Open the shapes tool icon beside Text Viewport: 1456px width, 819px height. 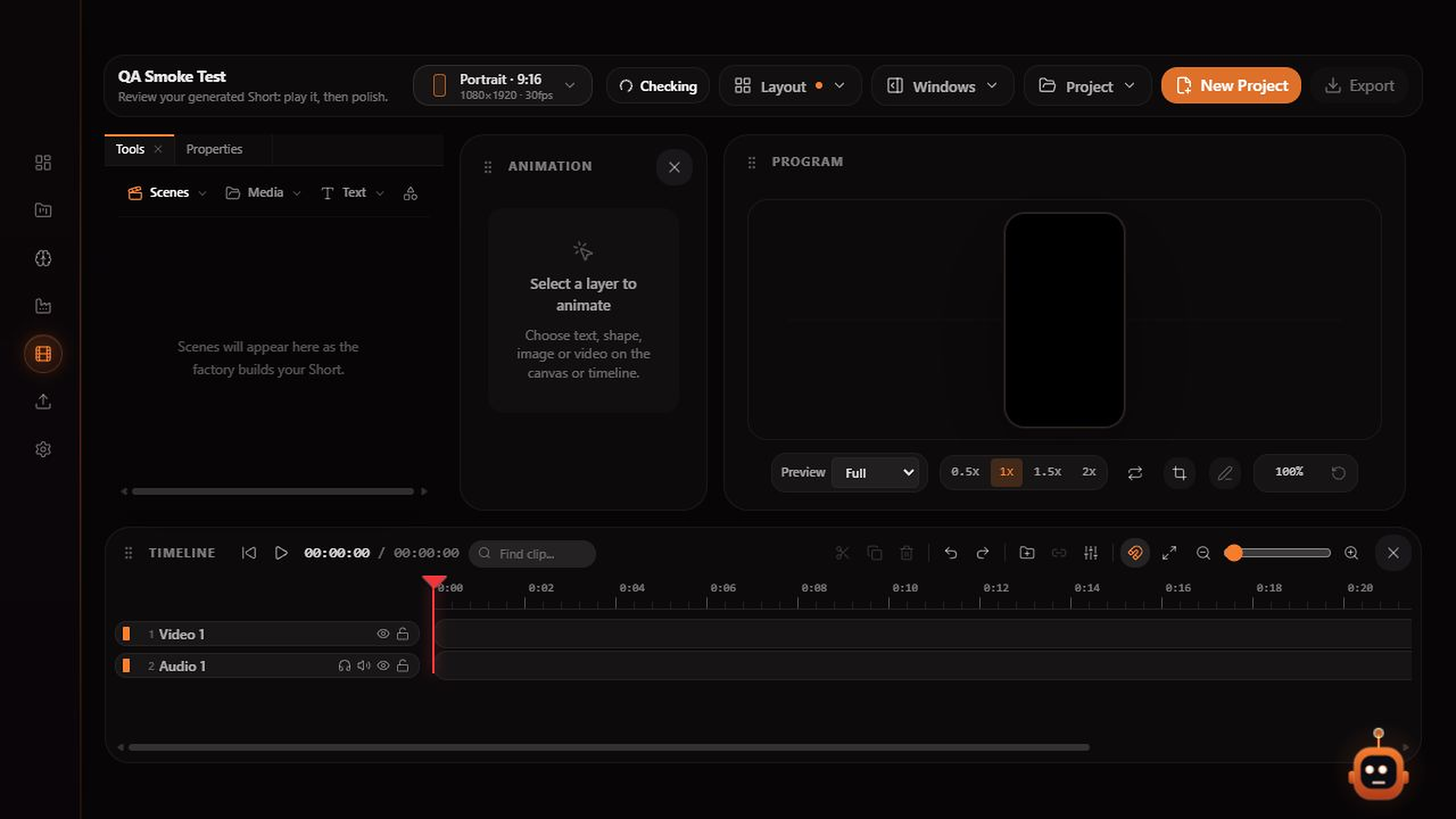[x=410, y=193]
